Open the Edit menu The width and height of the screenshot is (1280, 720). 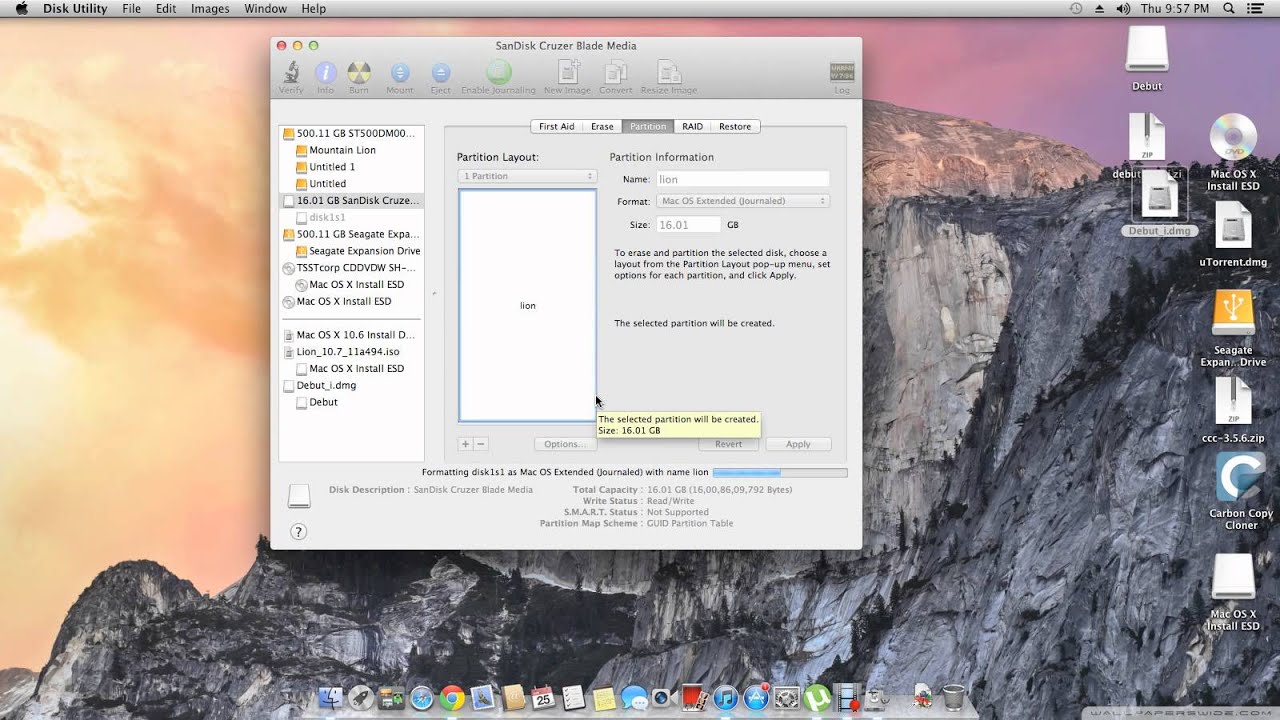(x=166, y=8)
